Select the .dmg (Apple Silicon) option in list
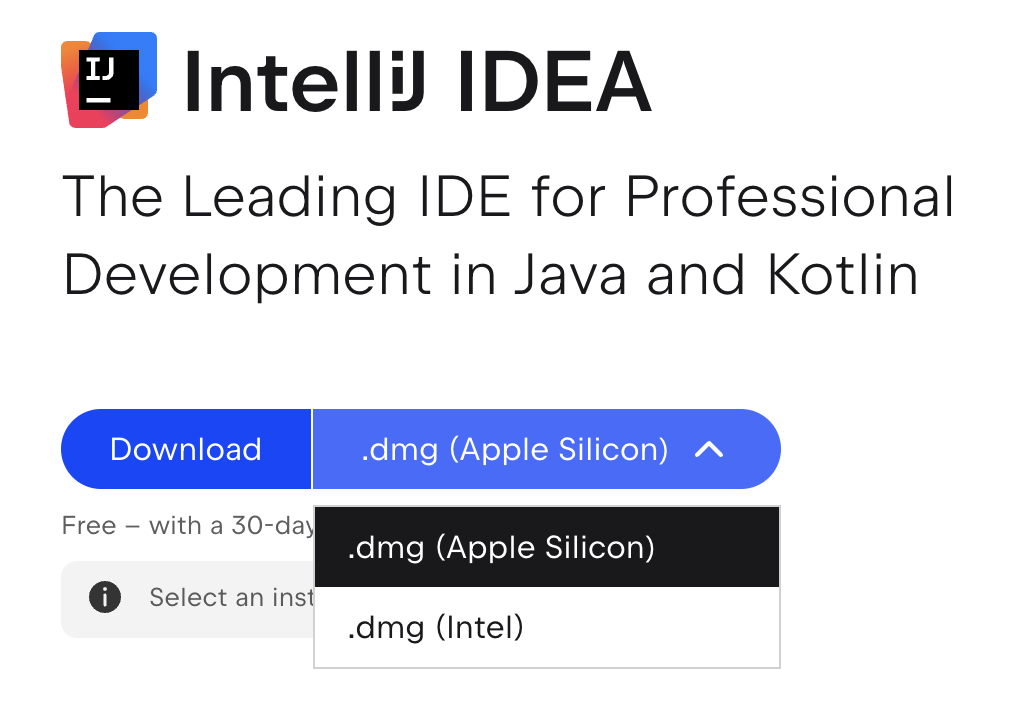The width and height of the screenshot is (1028, 704). click(x=547, y=547)
